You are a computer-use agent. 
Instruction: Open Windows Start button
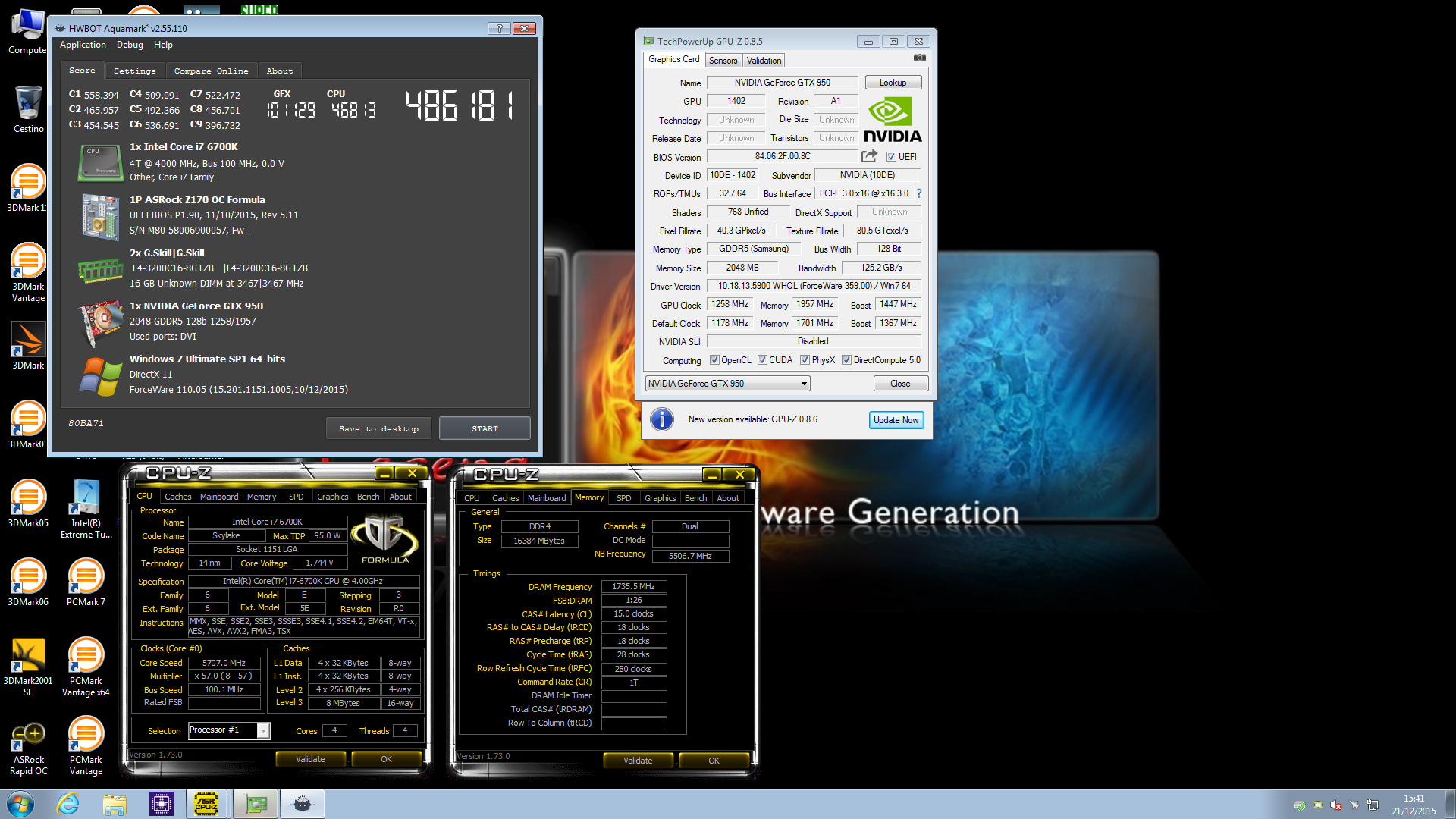20,804
